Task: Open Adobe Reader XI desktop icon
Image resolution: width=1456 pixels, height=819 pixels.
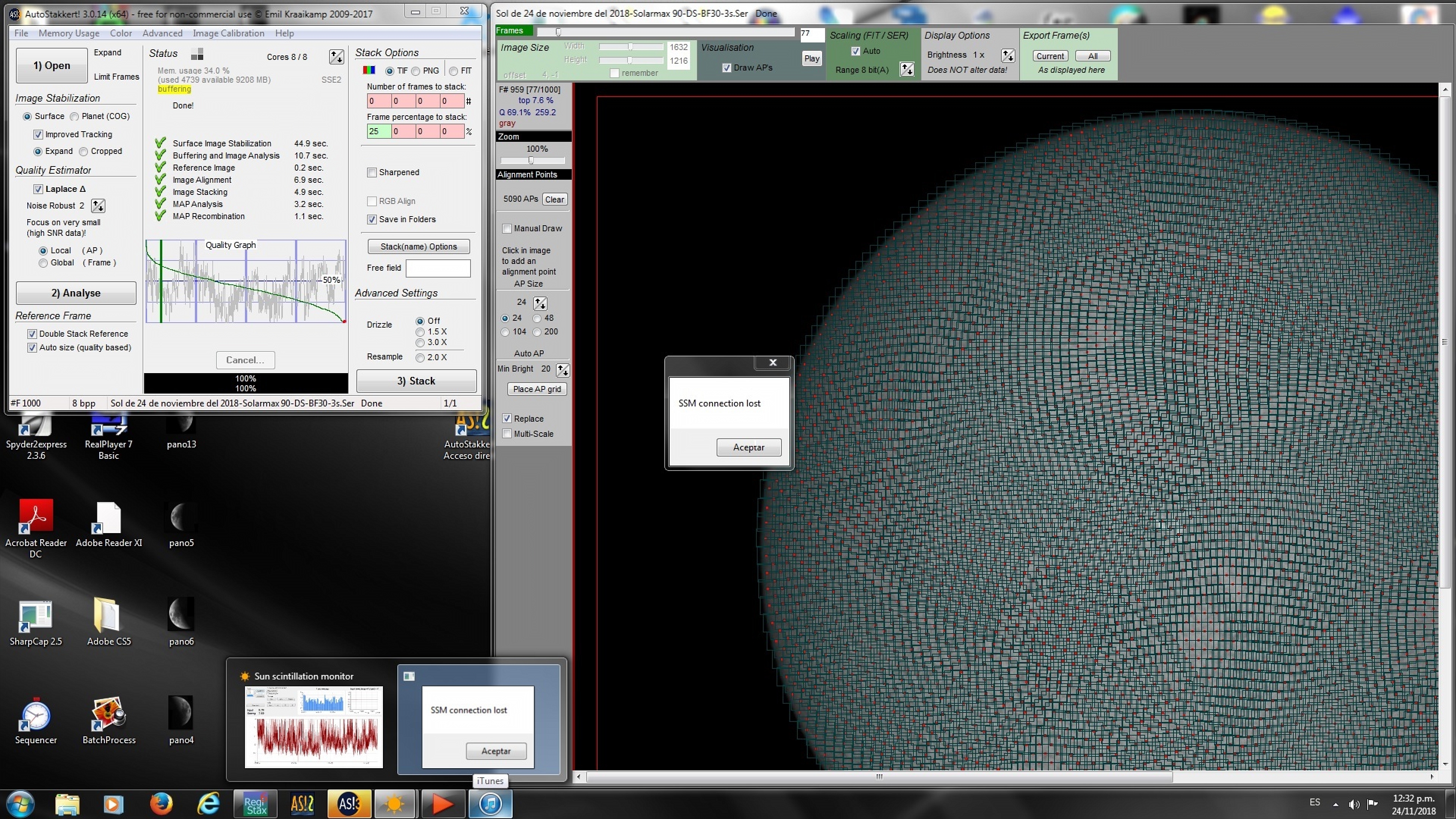Action: pos(108,524)
